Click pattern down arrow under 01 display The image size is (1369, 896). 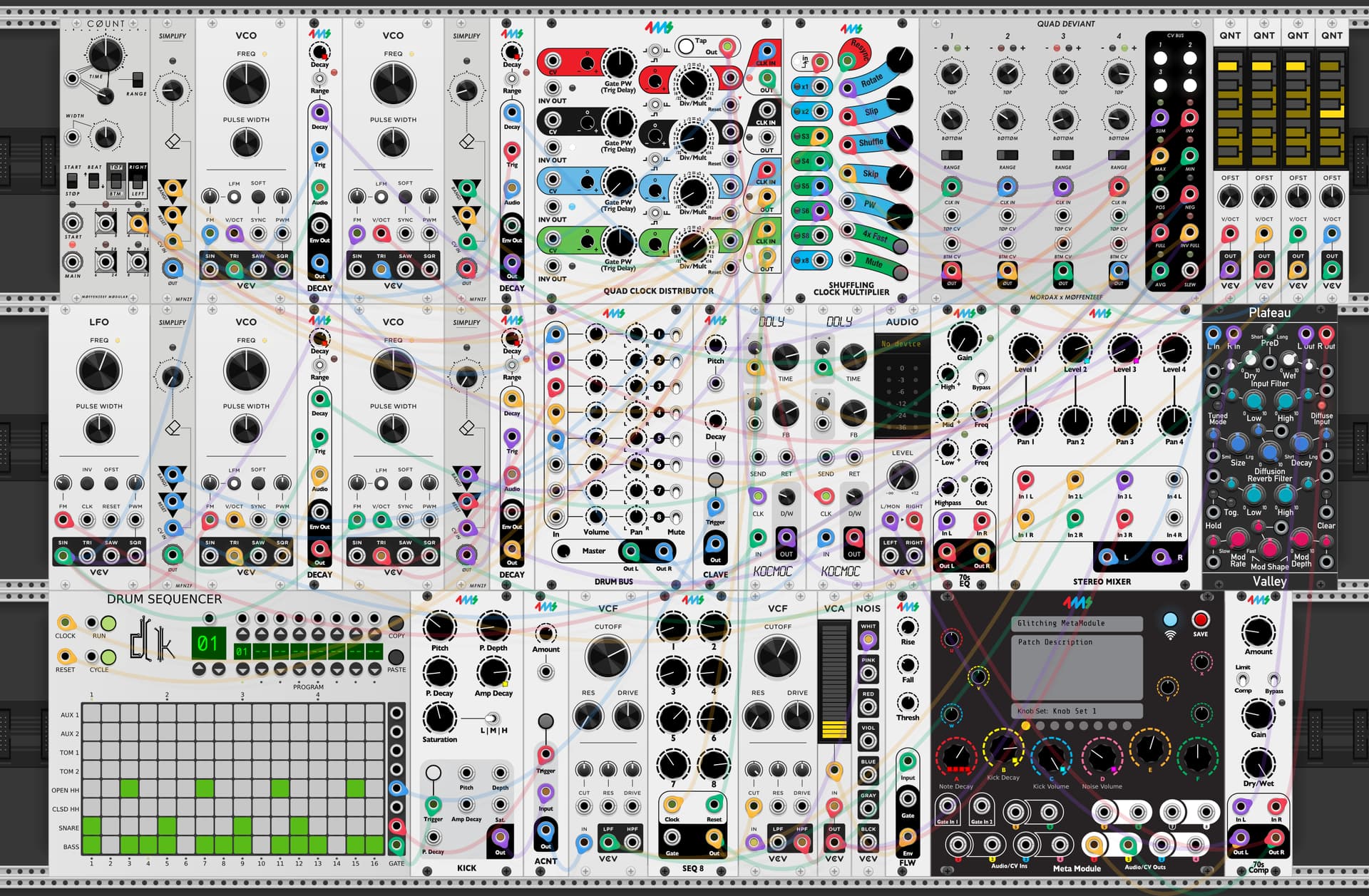tap(218, 669)
